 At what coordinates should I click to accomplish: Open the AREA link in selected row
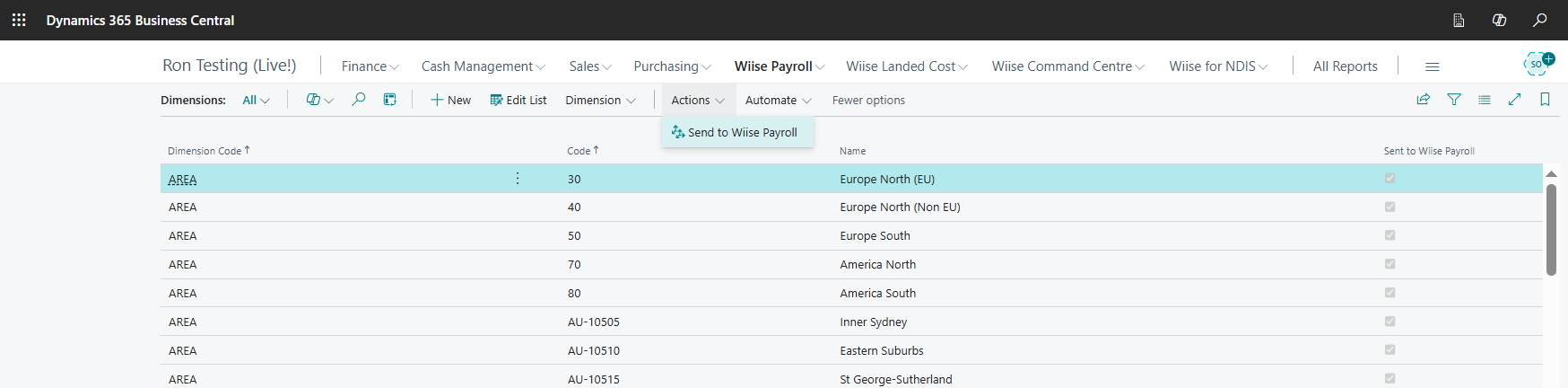(183, 180)
